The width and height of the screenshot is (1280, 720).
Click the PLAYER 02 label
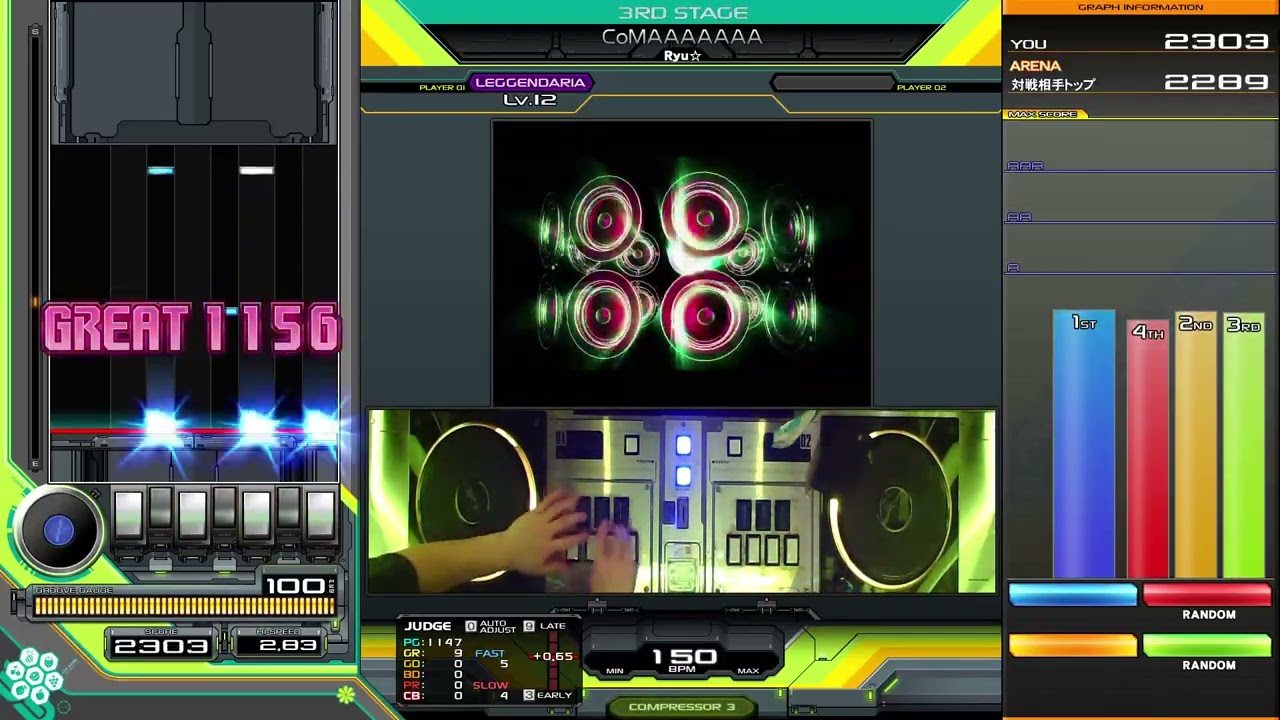921,88
